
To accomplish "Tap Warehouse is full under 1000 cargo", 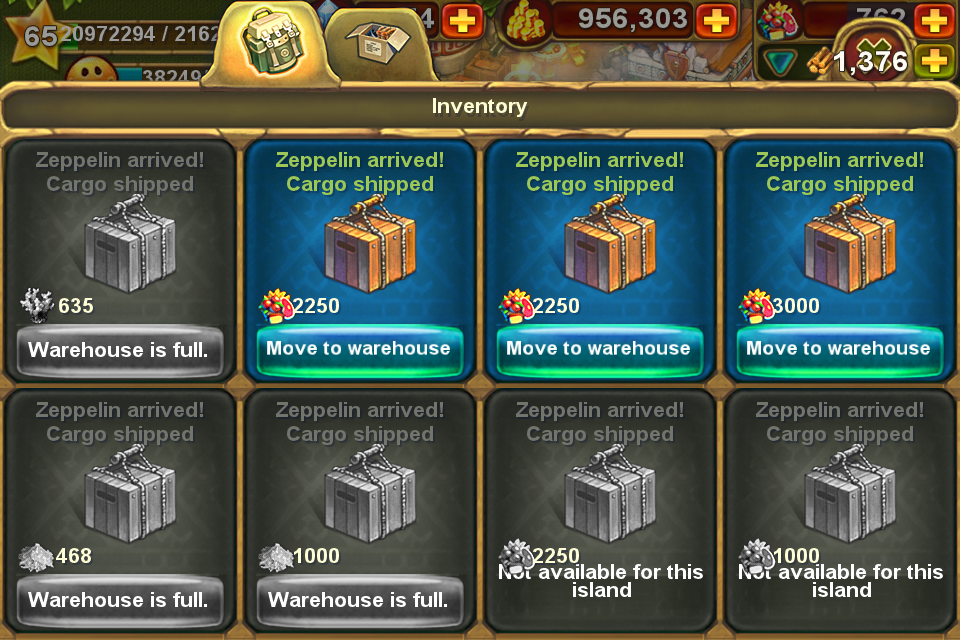I will tap(359, 600).
